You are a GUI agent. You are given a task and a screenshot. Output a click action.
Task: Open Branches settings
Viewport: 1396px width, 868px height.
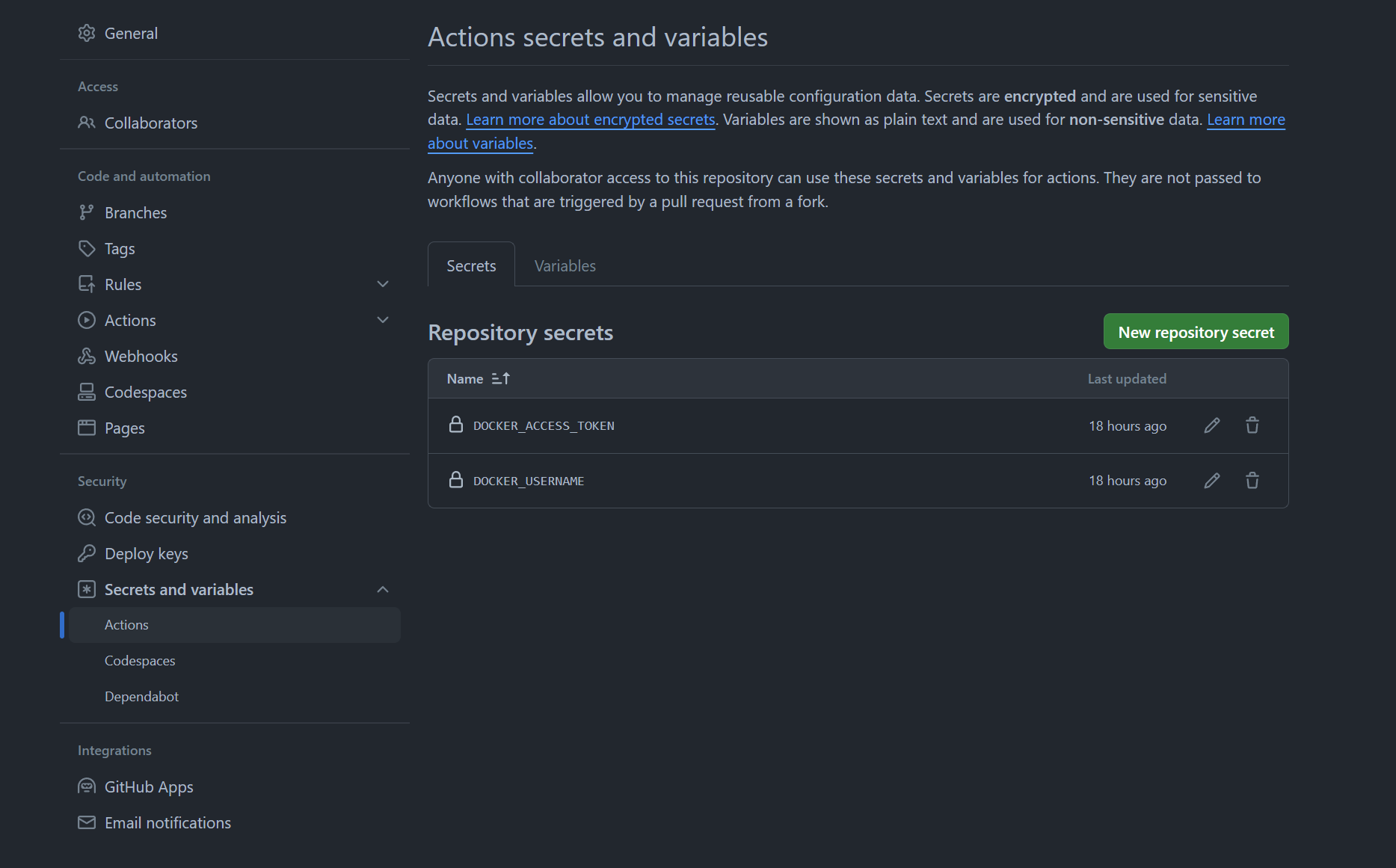tap(135, 212)
